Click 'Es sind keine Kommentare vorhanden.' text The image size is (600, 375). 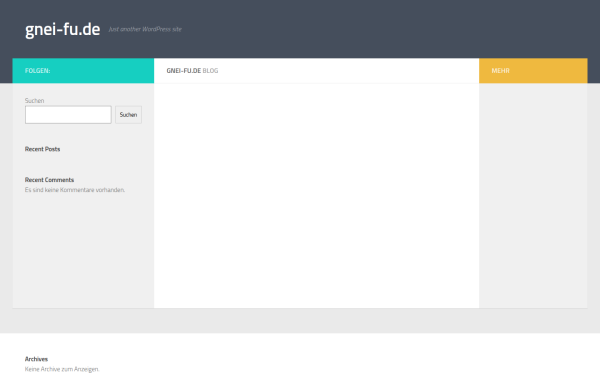[x=75, y=190]
